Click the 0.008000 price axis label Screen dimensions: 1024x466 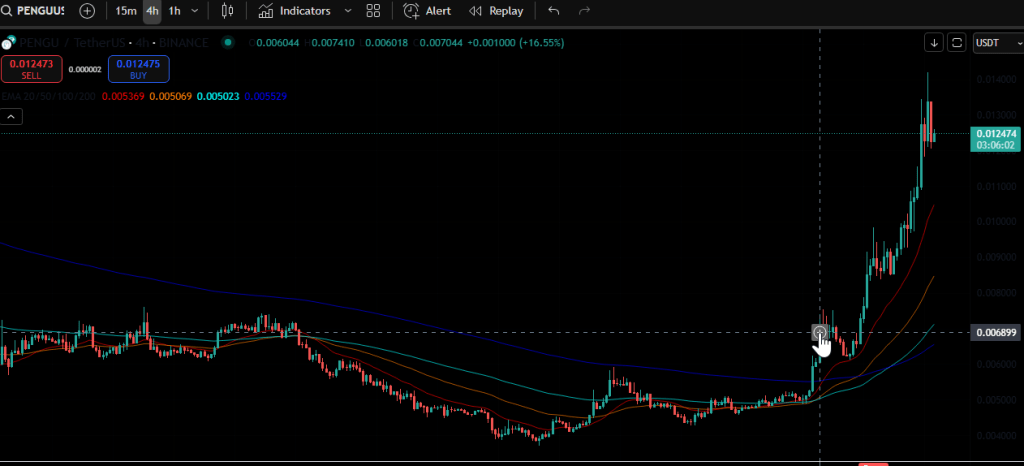996,292
